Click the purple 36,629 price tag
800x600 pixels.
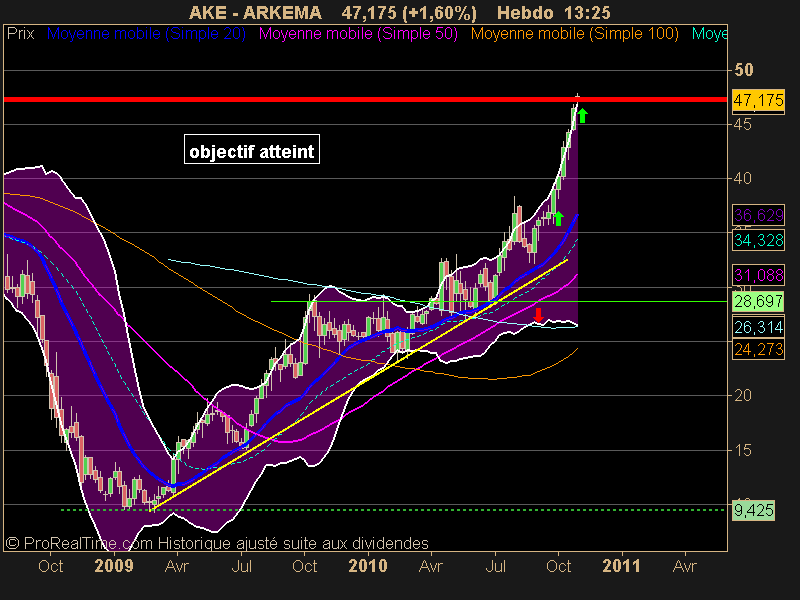(x=758, y=215)
